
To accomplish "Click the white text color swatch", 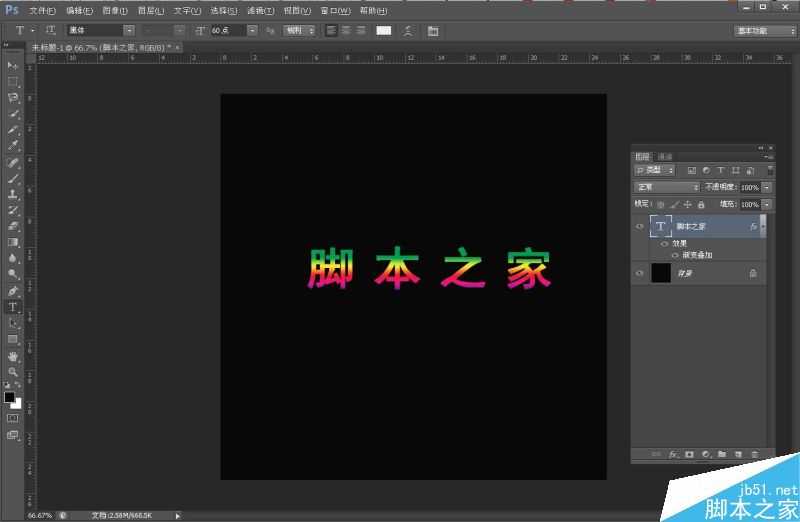I will point(383,31).
